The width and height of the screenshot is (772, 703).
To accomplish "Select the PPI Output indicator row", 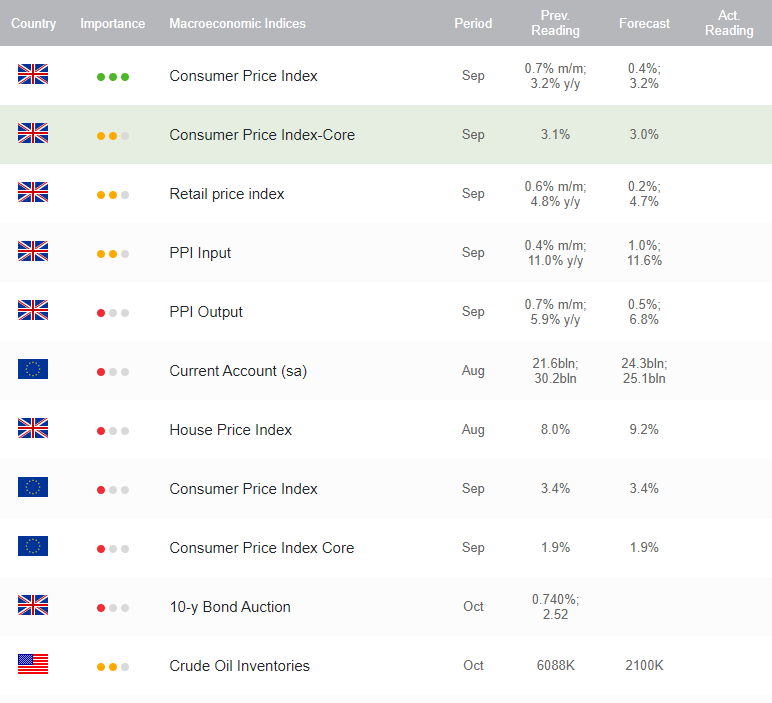I will pos(386,312).
